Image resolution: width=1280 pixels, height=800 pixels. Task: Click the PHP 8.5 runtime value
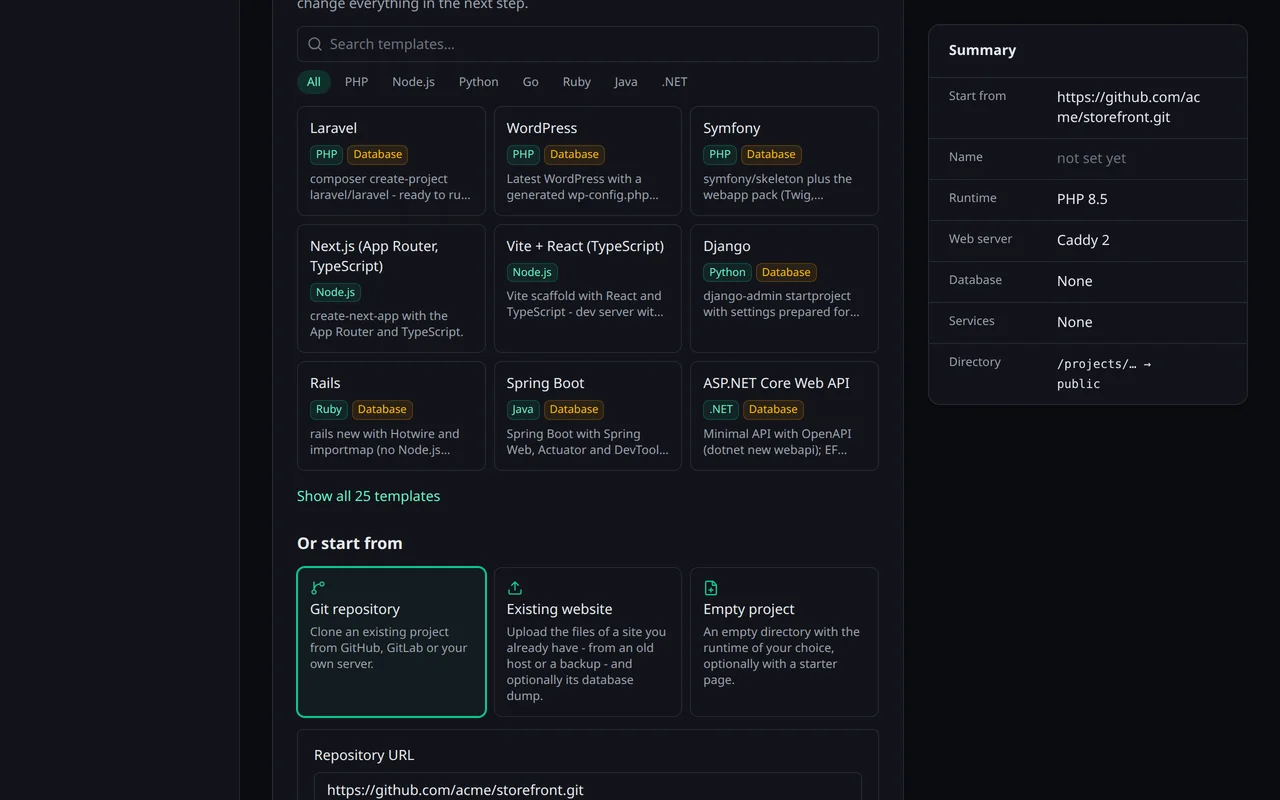1082,199
